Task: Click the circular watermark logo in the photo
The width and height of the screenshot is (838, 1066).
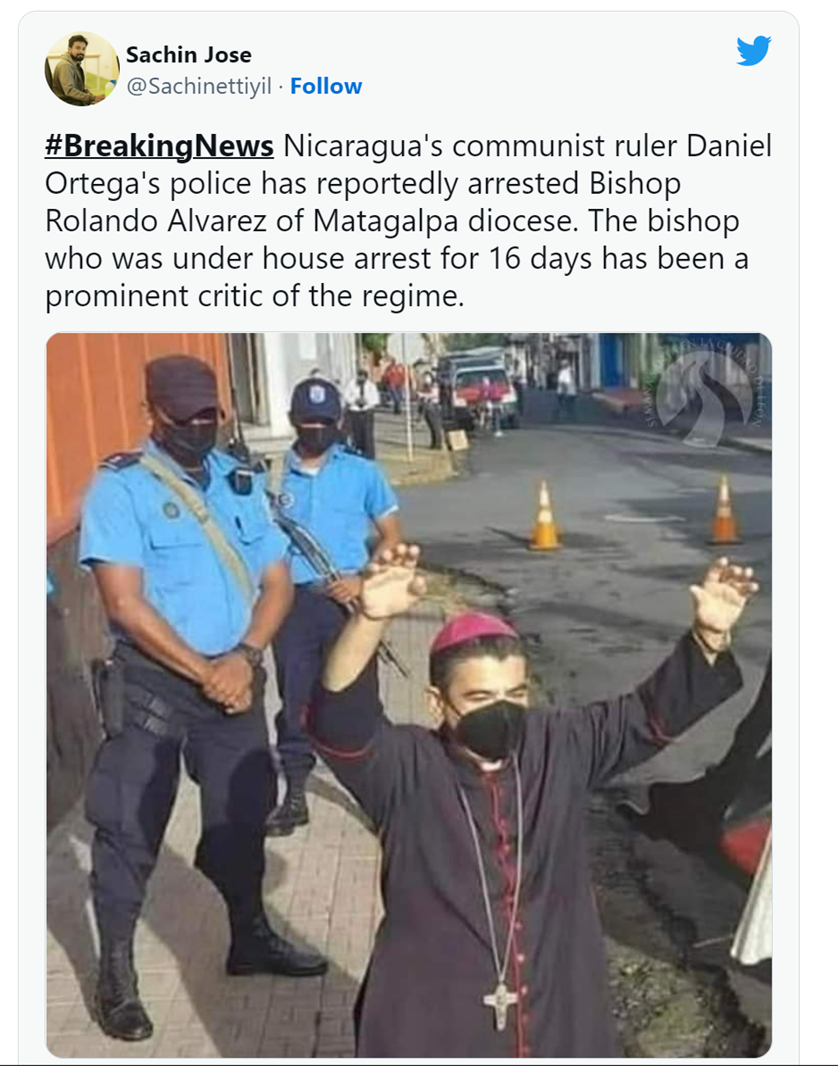Action: coord(708,391)
